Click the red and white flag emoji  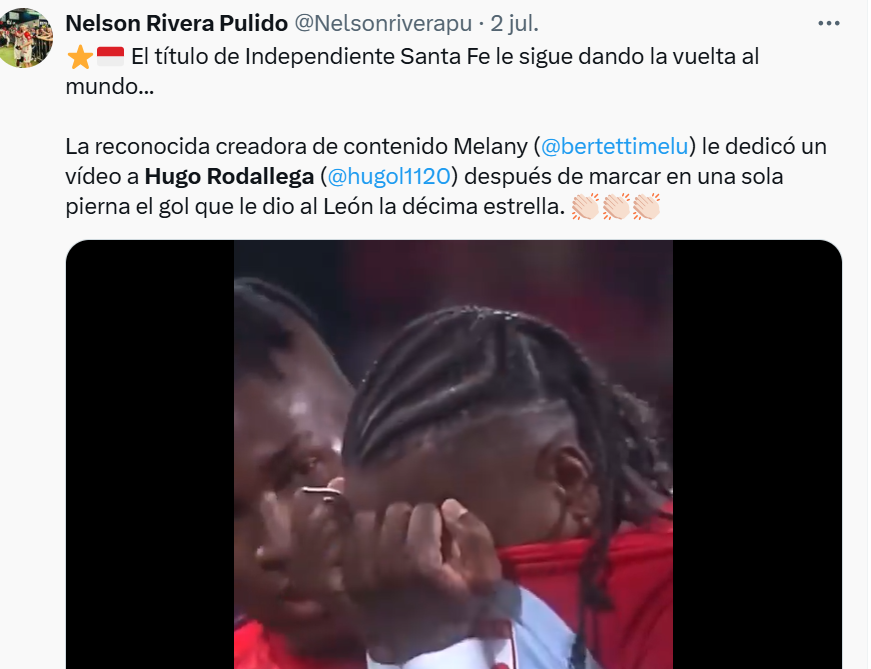click(x=111, y=57)
